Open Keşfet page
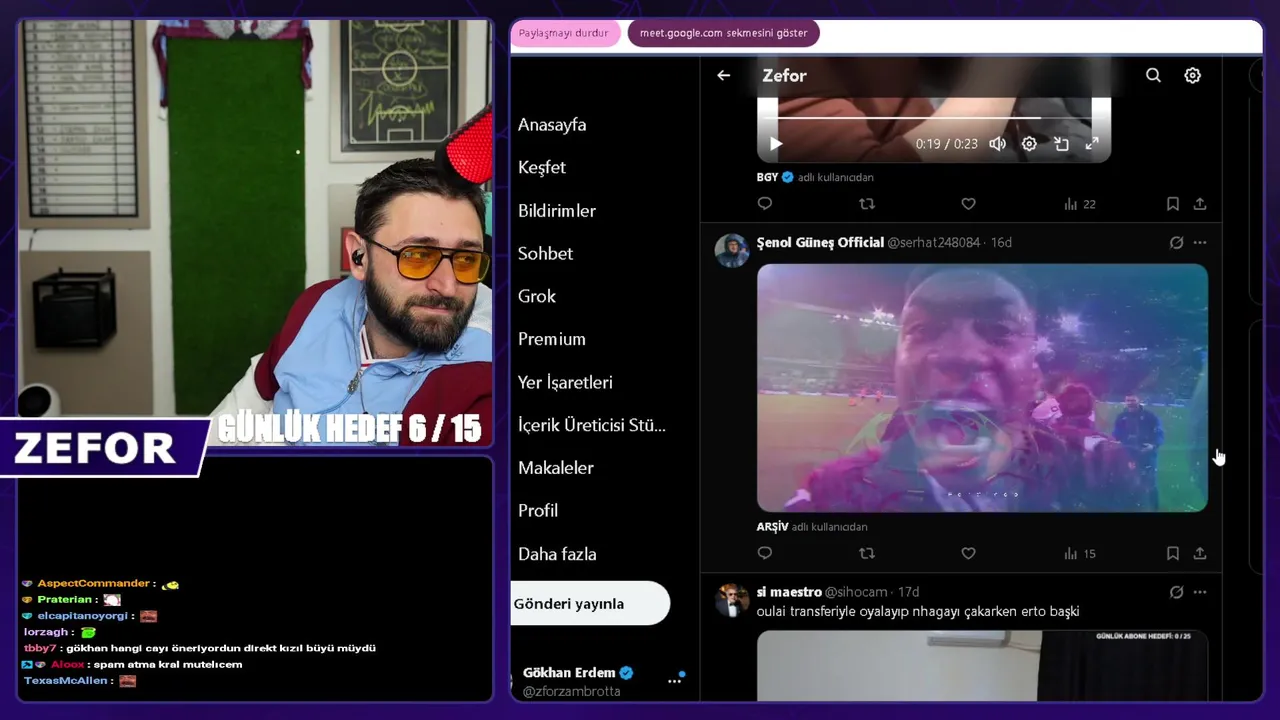The image size is (1280, 720). (x=542, y=167)
